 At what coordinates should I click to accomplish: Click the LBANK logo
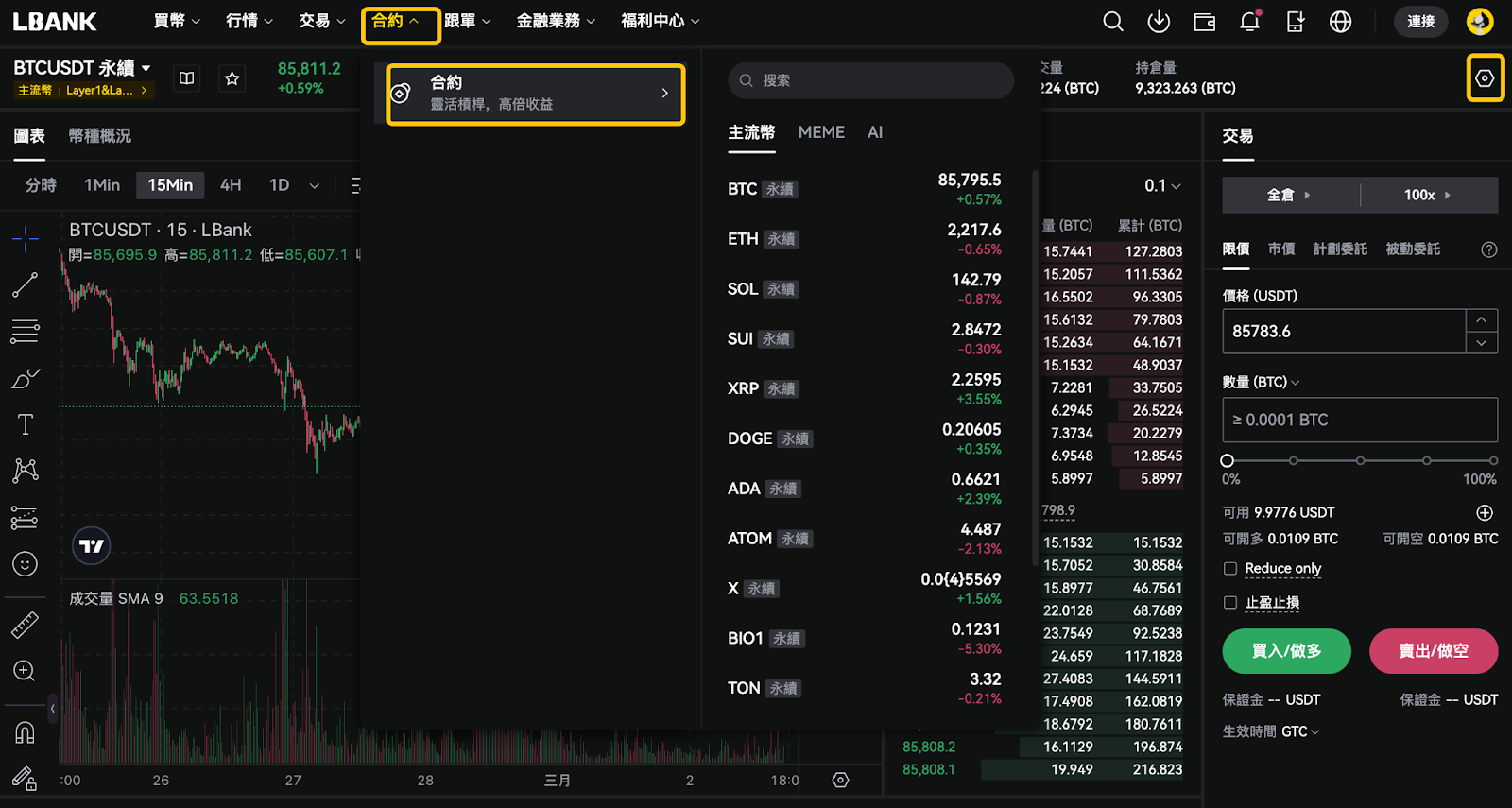pos(55,22)
